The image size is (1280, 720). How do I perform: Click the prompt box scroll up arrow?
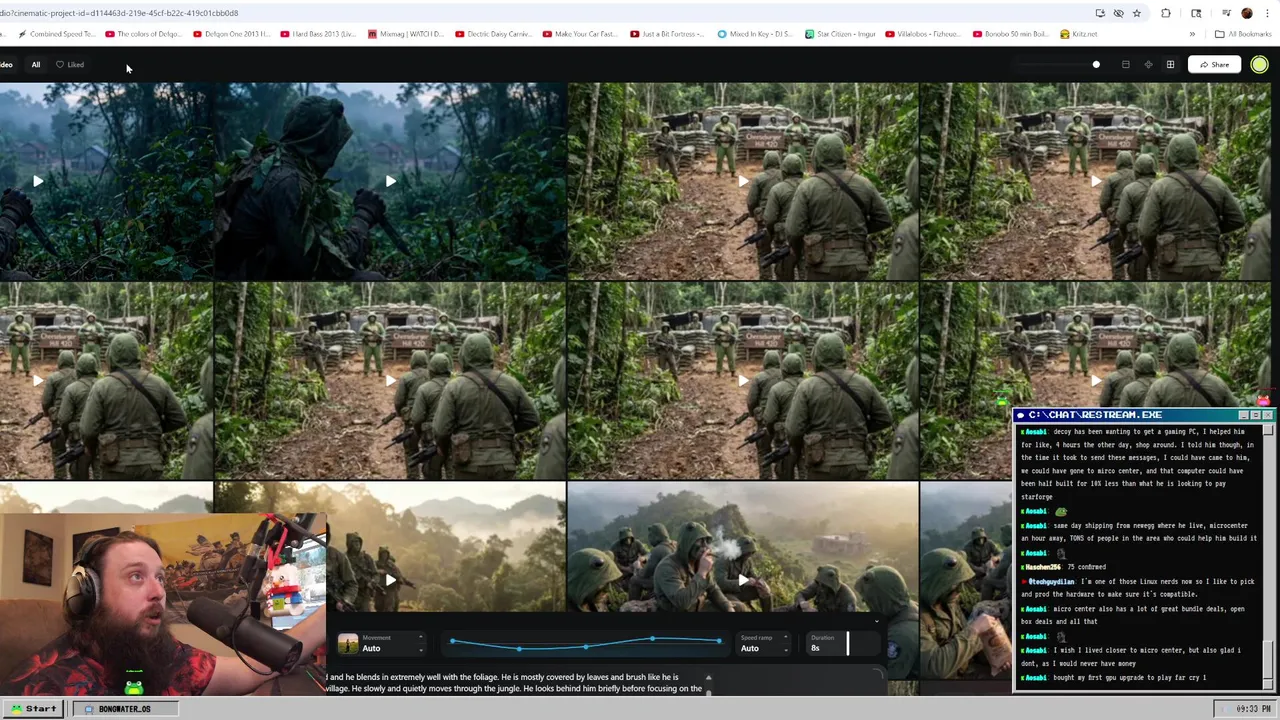(x=708, y=678)
